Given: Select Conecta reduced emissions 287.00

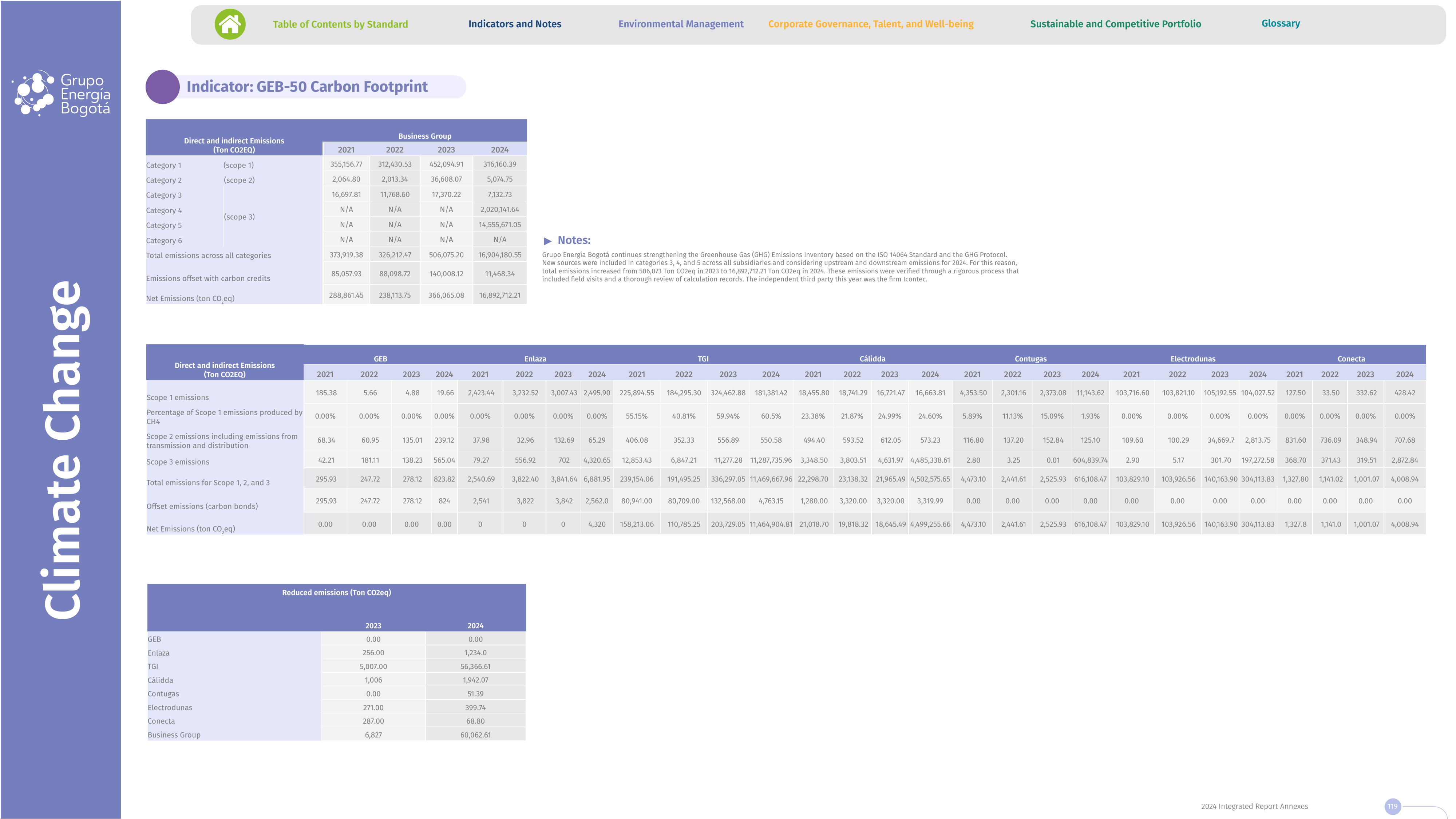Looking at the screenshot, I should [x=373, y=721].
